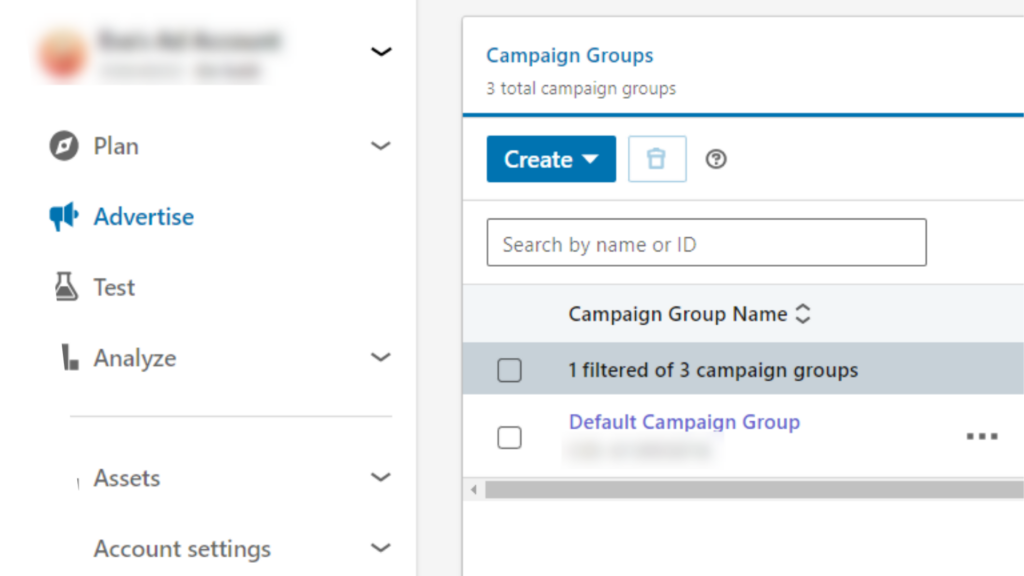Viewport: 1024px width, 576px height.
Task: Sort by Campaign Group Name arrows
Action: pyautogui.click(x=803, y=314)
